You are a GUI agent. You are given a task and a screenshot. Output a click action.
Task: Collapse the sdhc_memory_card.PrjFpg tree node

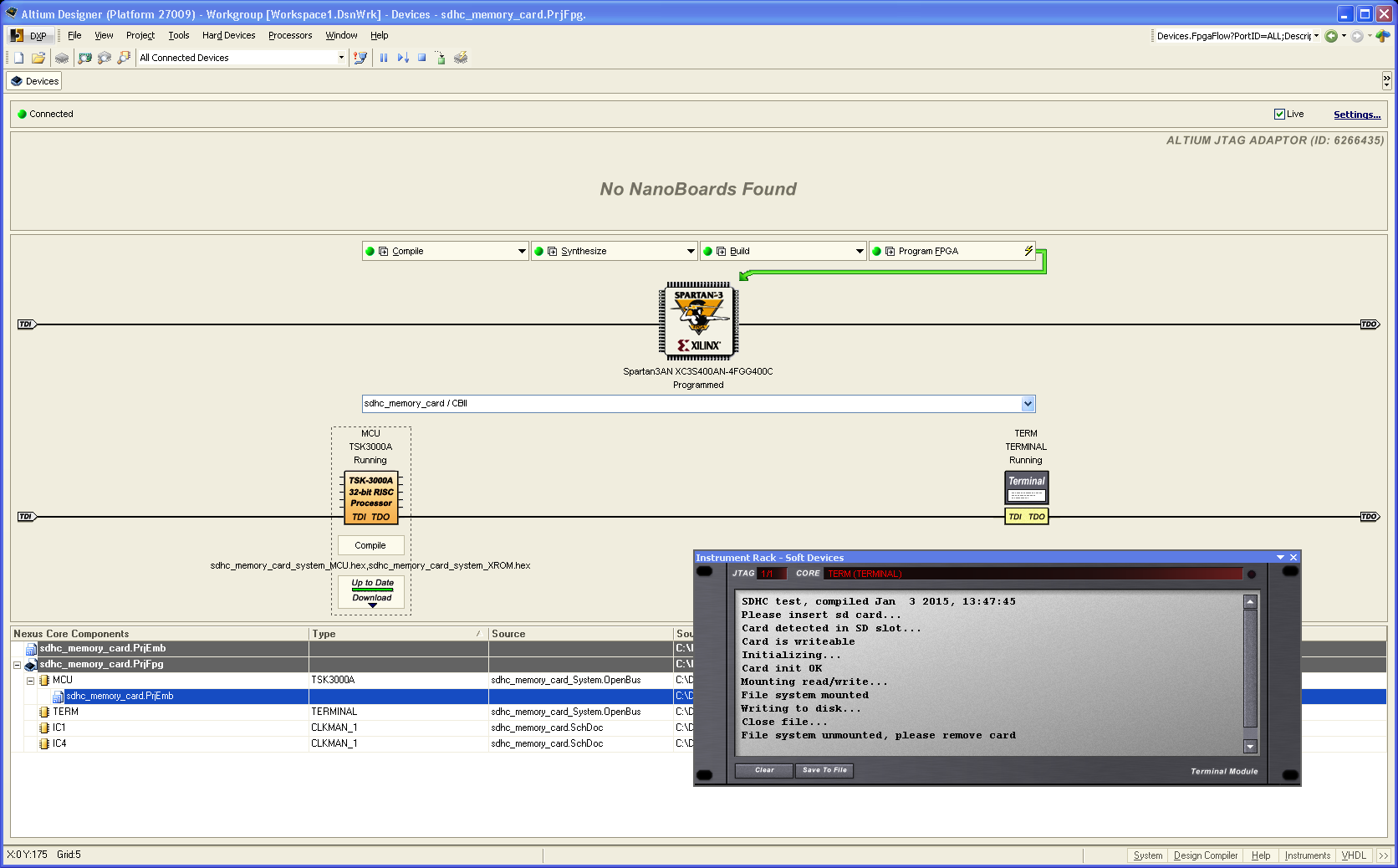point(17,665)
